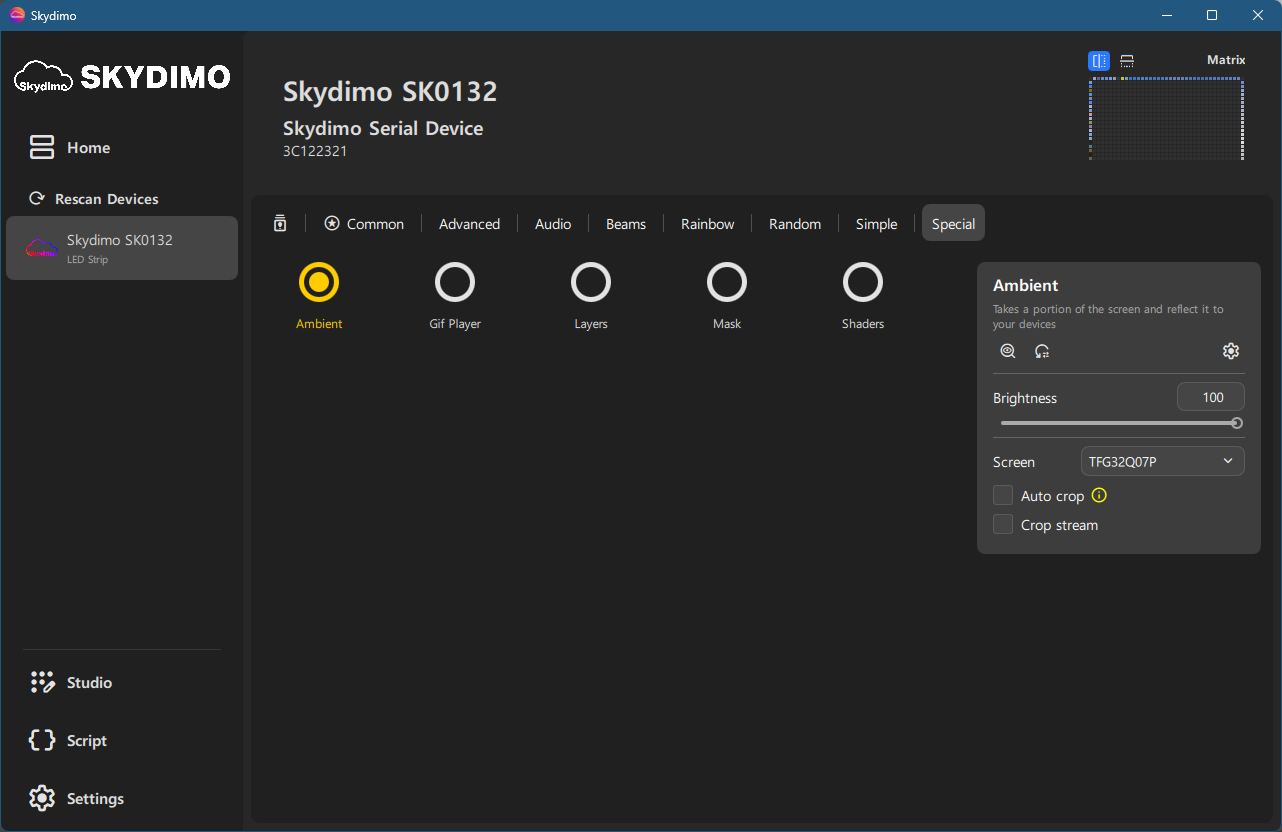Switch to the Audio tab
This screenshot has height=832, width=1282.
point(553,224)
